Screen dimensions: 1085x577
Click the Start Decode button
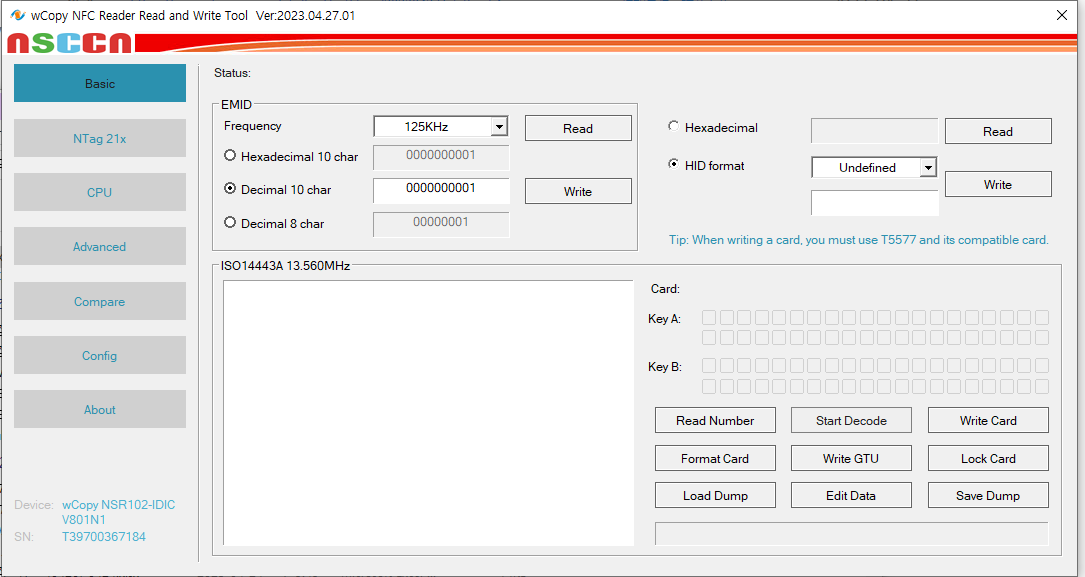click(x=851, y=420)
